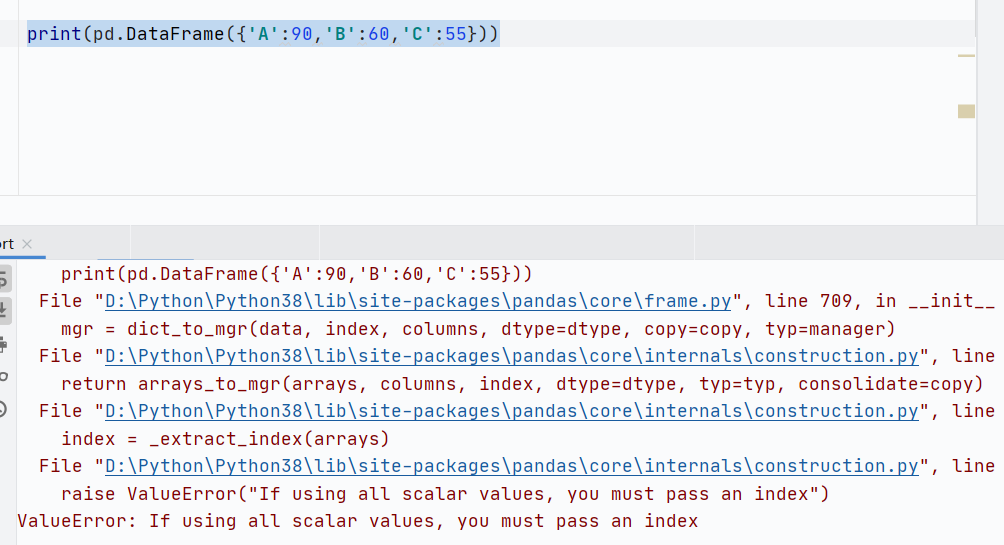Click the print line in console traceback

pos(297,274)
